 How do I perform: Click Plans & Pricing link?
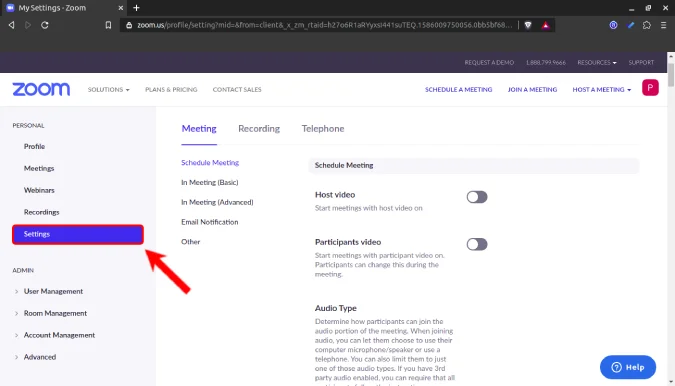click(x=171, y=90)
